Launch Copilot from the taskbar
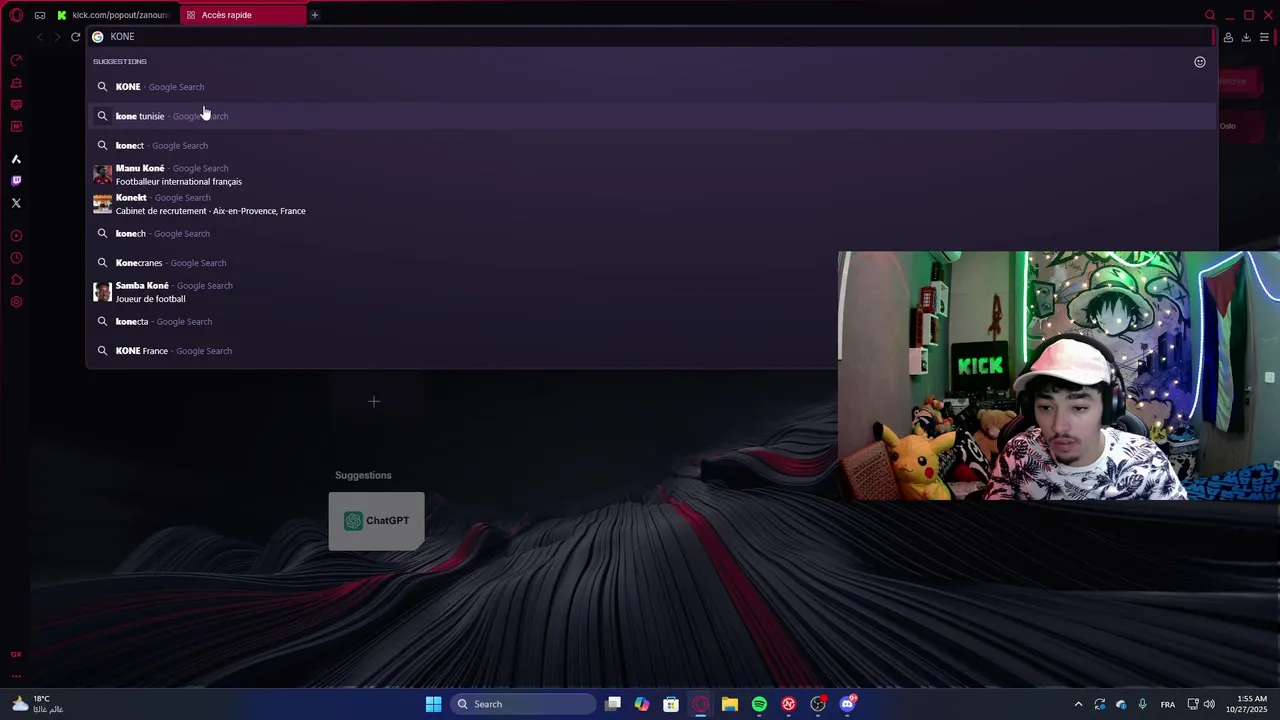The width and height of the screenshot is (1280, 720). point(642,704)
